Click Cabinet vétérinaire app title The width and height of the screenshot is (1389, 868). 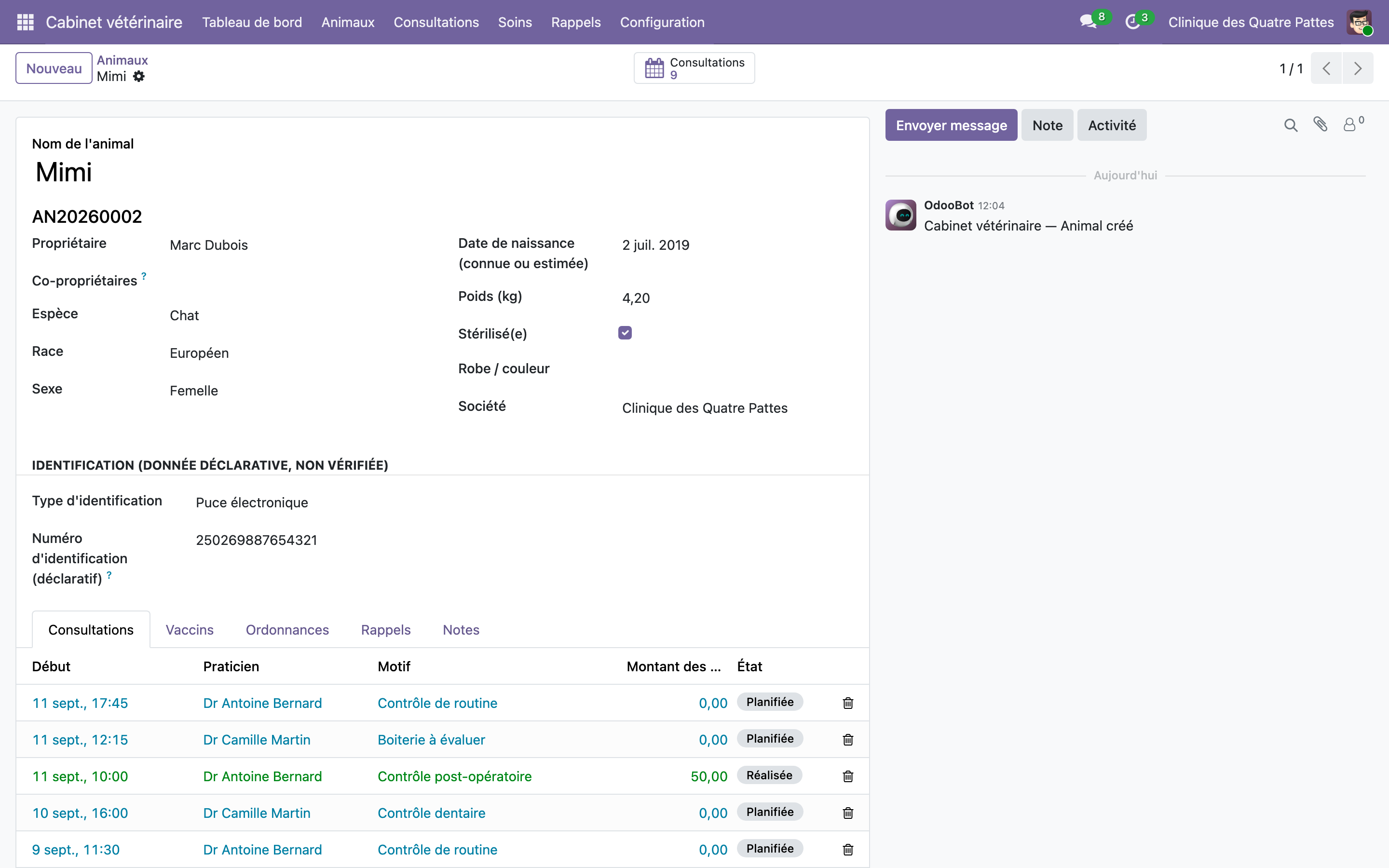[114, 22]
